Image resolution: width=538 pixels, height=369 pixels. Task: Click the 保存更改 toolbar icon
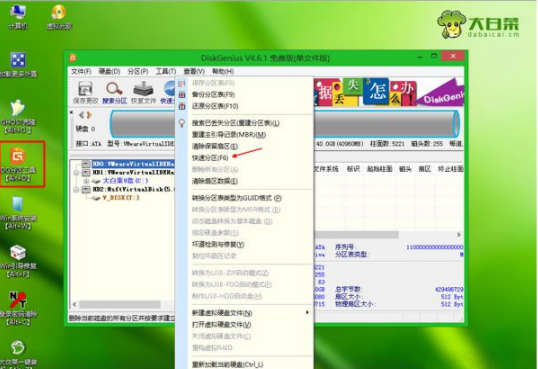pos(85,92)
